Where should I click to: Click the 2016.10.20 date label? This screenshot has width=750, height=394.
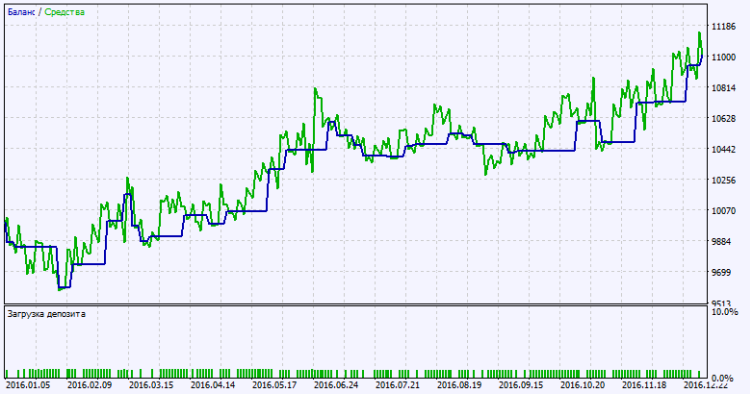[583, 385]
